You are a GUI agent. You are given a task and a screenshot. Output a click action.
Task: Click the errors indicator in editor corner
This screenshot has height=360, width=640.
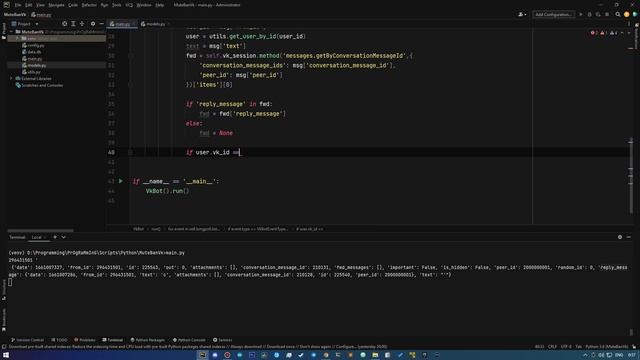coord(594,33)
